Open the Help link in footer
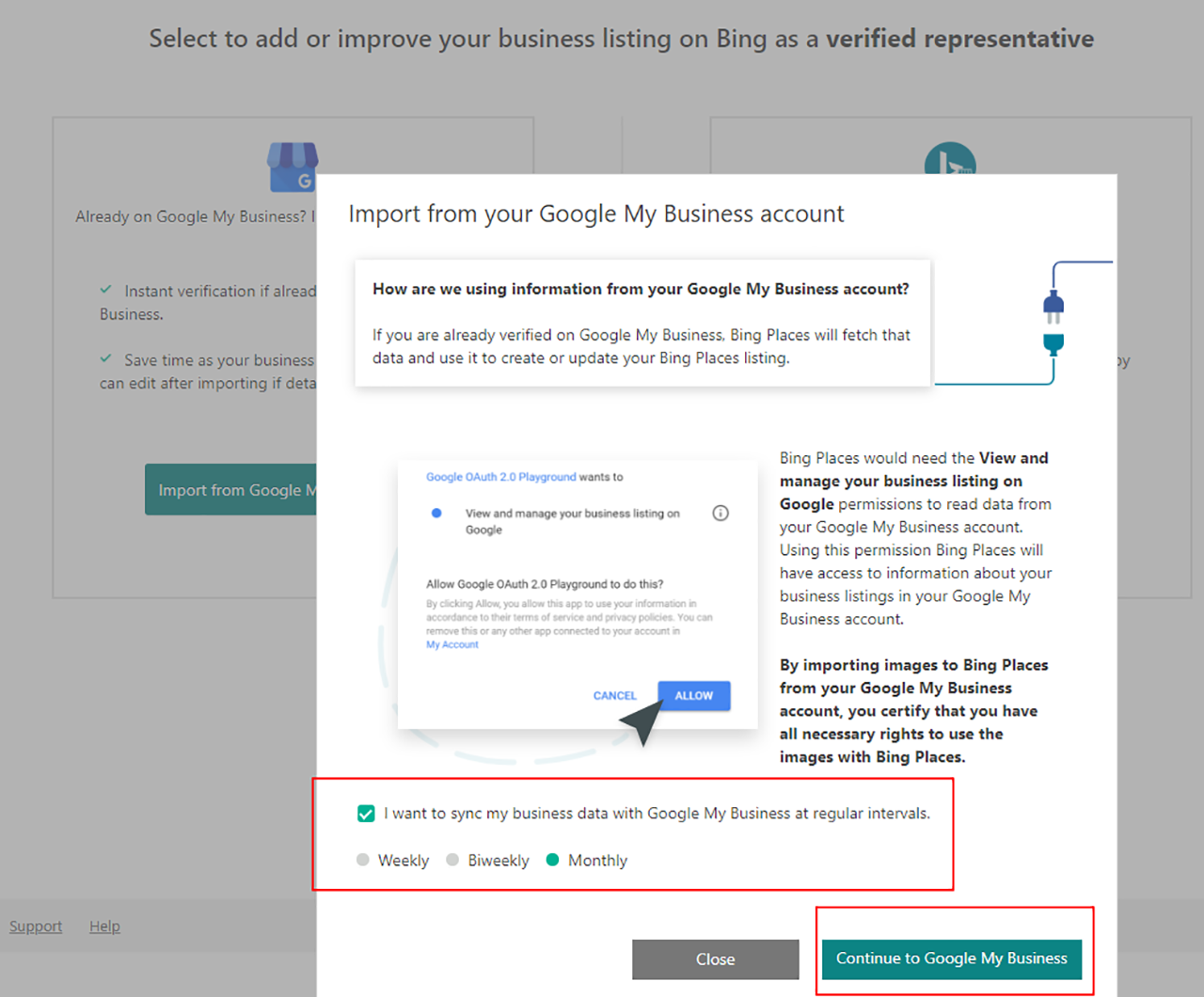Image resolution: width=1204 pixels, height=997 pixels. coord(104,926)
